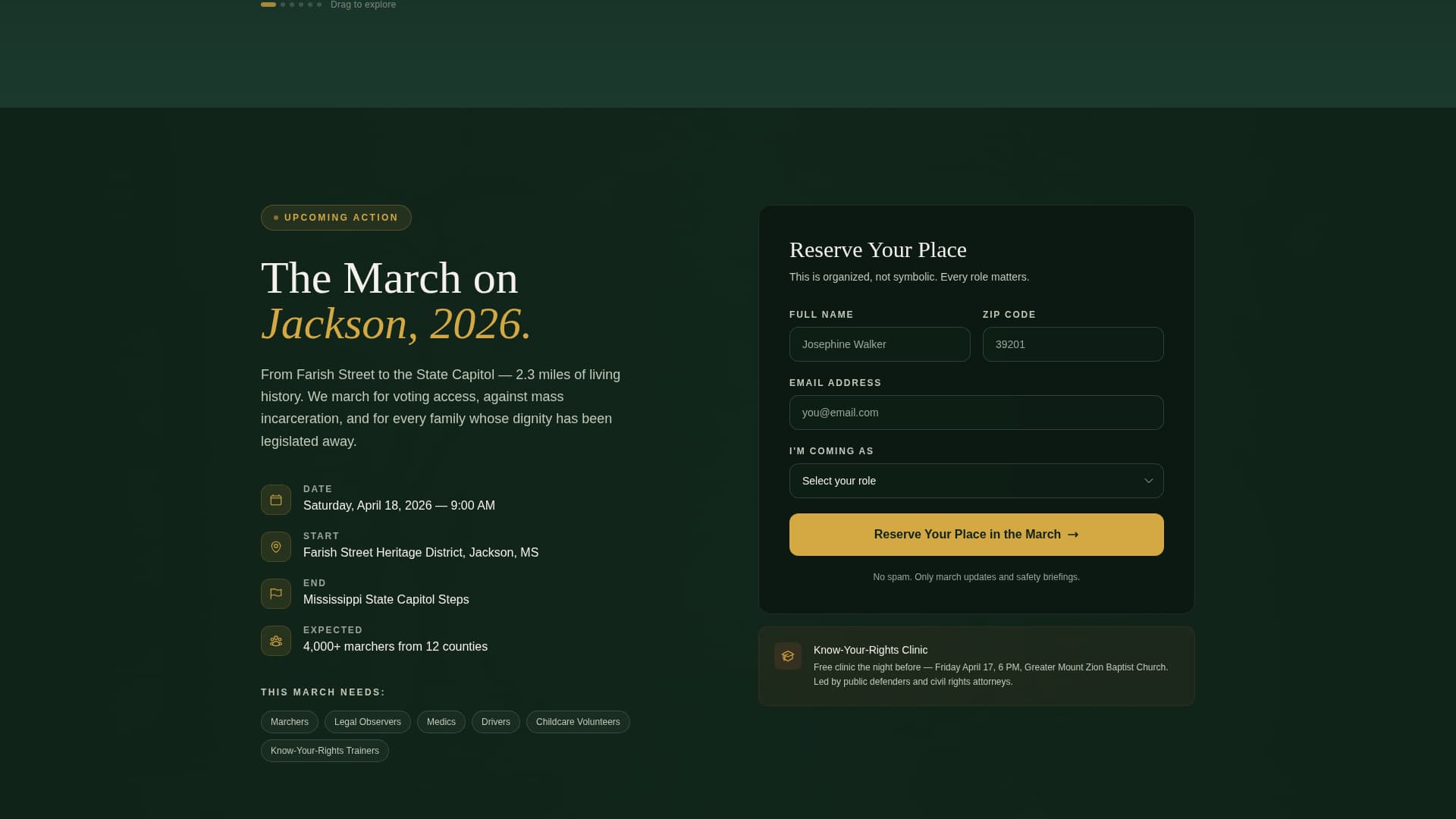Select the Know-Your-Rights Trainers chip
This screenshot has width=1456, height=819.
pyautogui.click(x=325, y=750)
